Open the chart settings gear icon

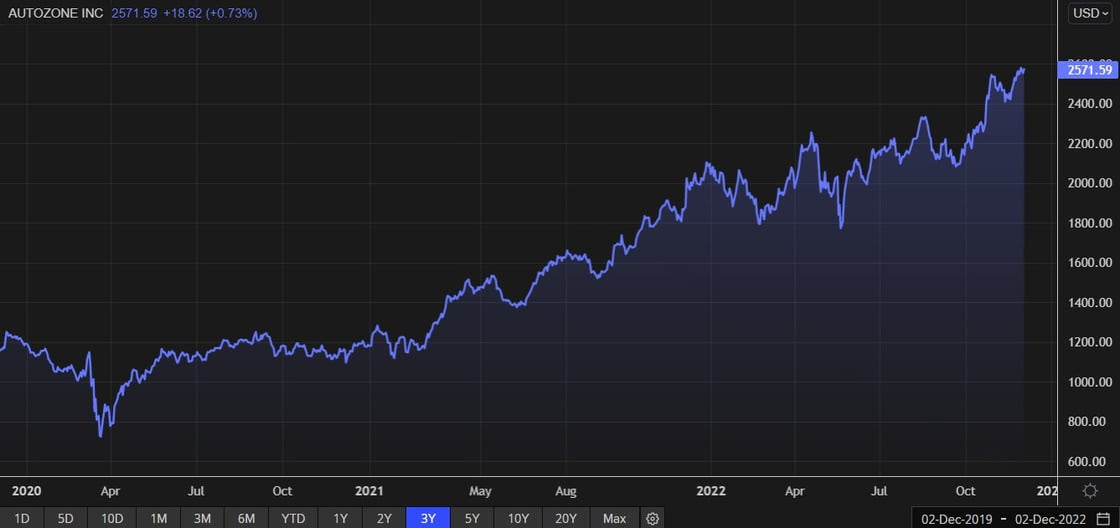click(652, 518)
